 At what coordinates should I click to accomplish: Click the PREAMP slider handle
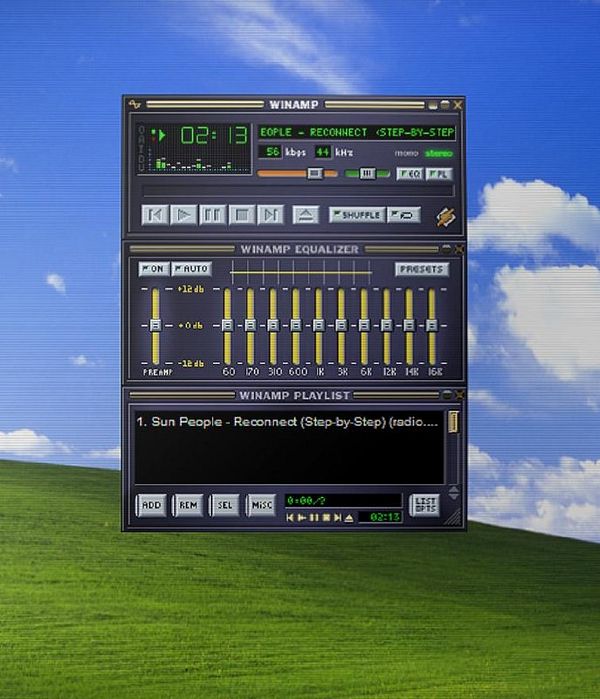tap(155, 325)
